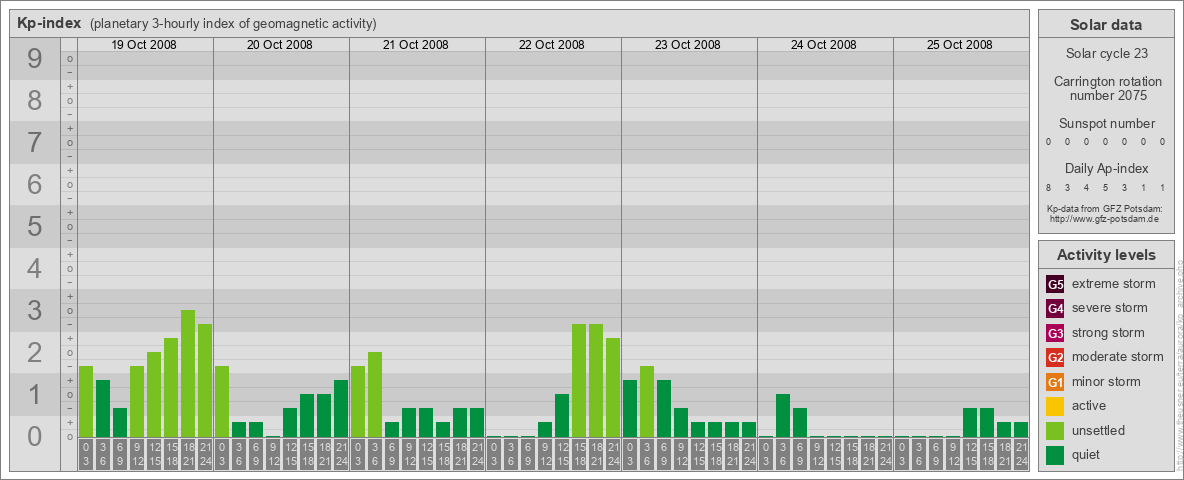Viewport: 1184px width, 480px height.
Task: Click the 24 Oct '9 12' time slot label
Action: (x=816, y=454)
